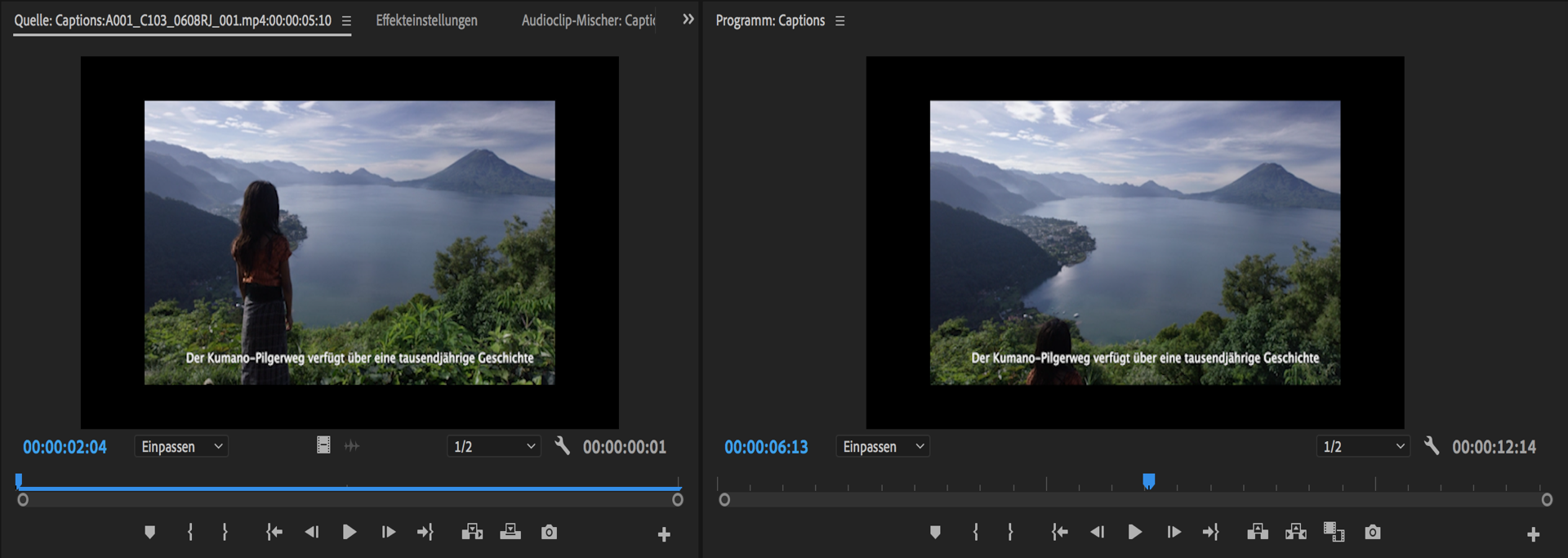Open Program monitor settings wrench
This screenshot has width=1568, height=558.
coord(1432,446)
